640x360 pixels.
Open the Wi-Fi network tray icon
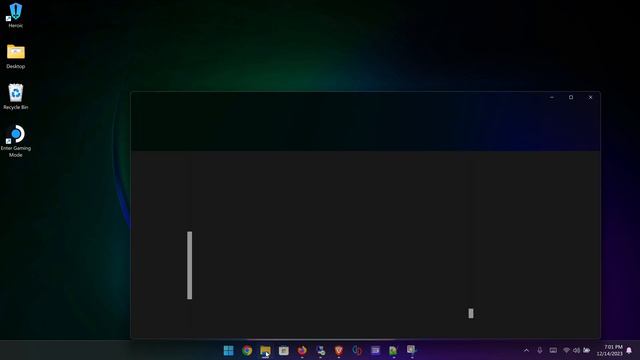[x=566, y=350]
